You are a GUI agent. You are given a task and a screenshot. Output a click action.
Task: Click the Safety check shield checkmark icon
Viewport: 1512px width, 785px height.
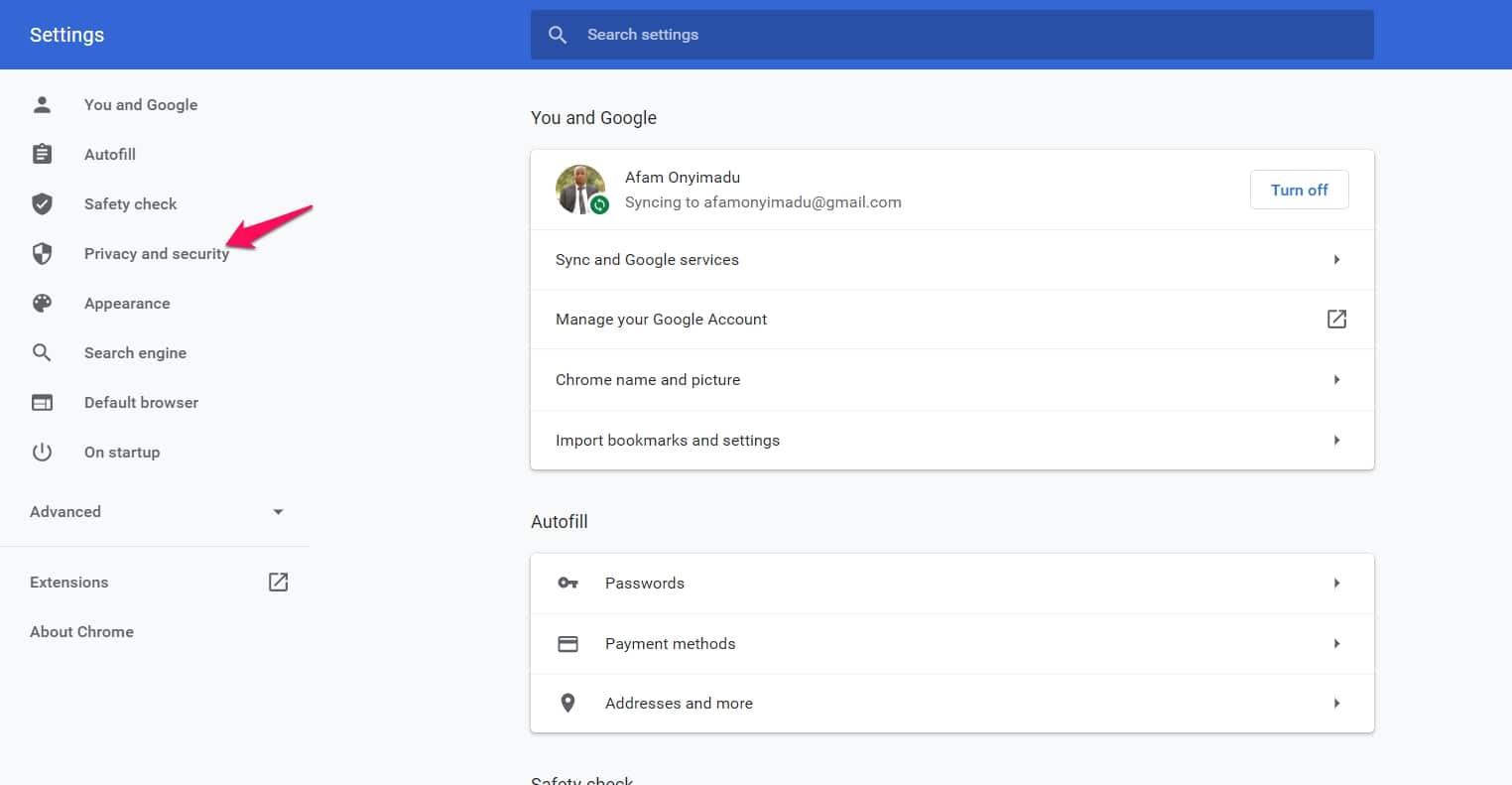[42, 203]
